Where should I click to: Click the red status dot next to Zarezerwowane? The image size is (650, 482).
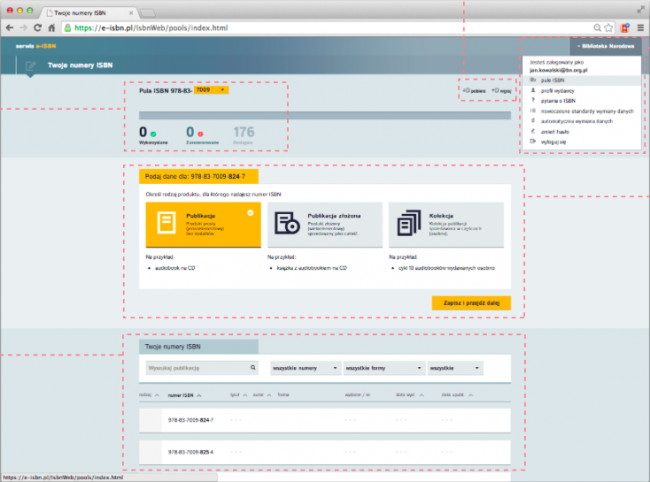(200, 134)
